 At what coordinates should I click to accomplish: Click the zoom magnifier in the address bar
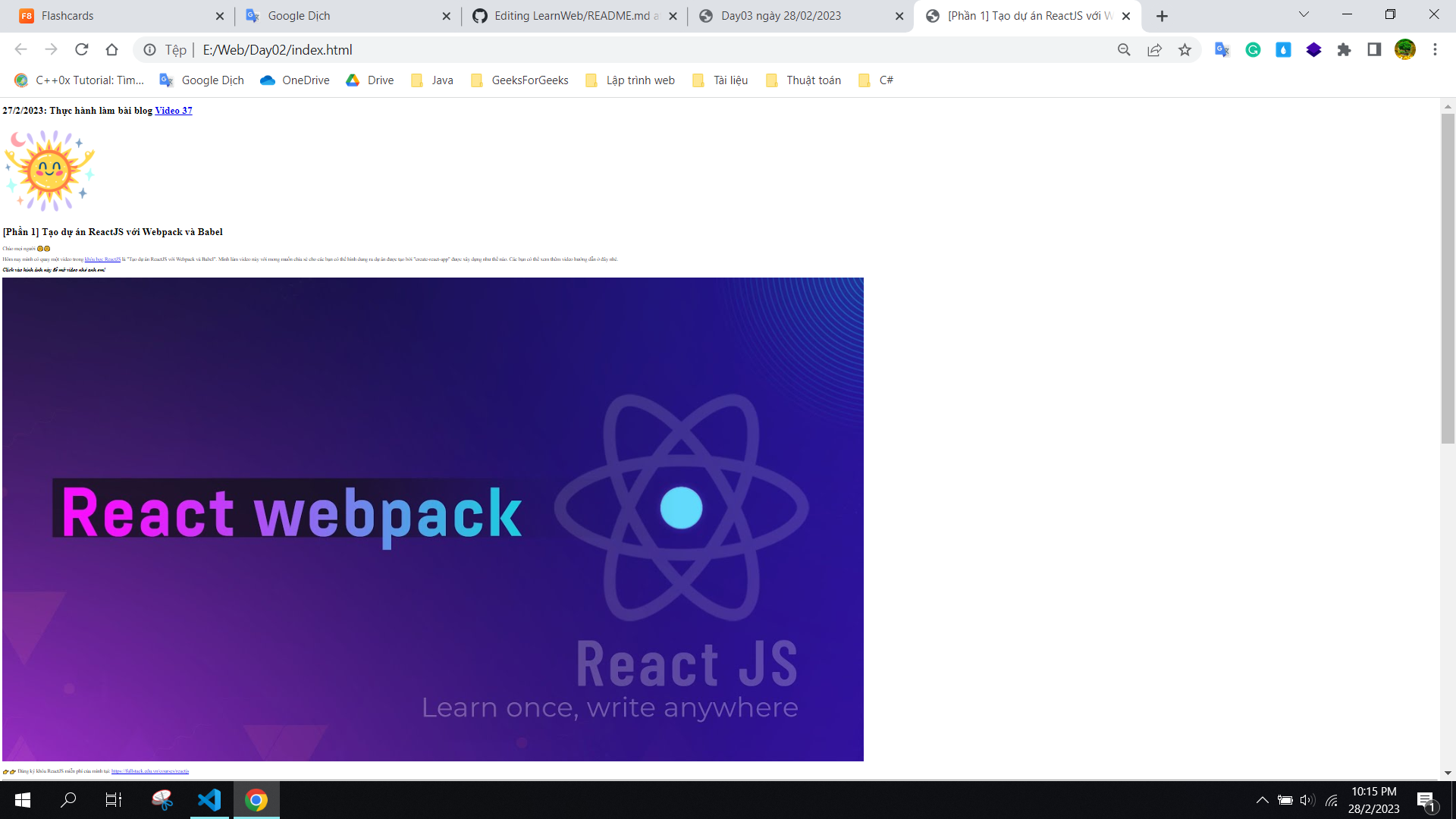(x=1124, y=49)
